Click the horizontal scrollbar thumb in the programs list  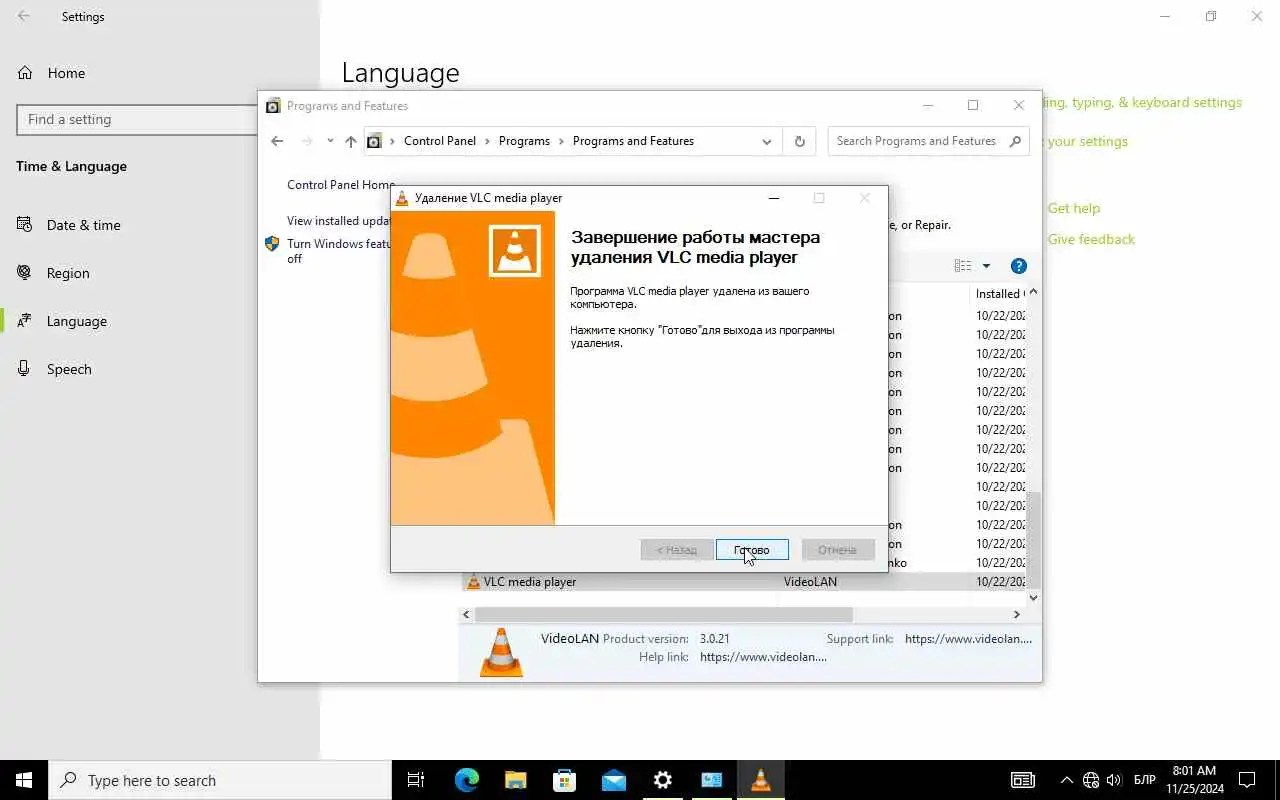[663, 614]
